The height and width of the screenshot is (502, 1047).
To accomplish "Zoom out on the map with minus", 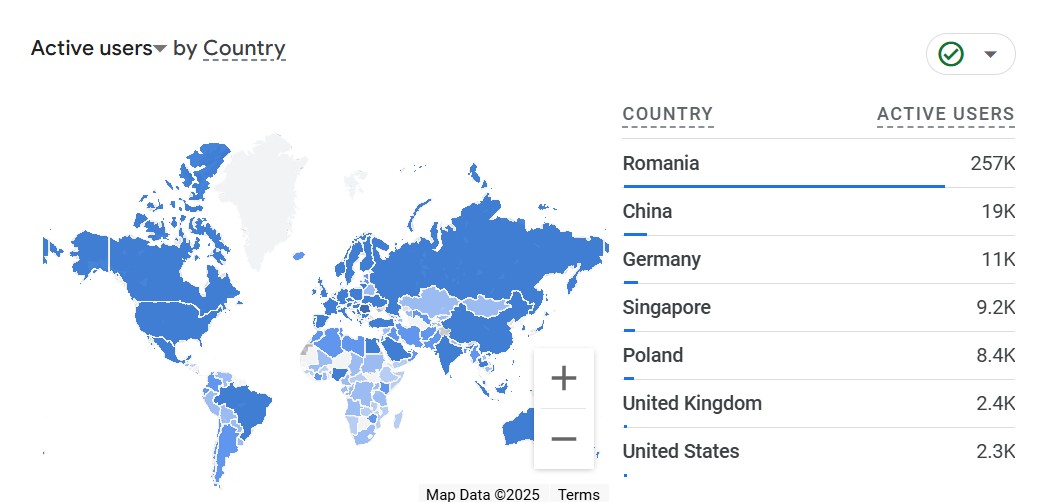I will pos(564,439).
